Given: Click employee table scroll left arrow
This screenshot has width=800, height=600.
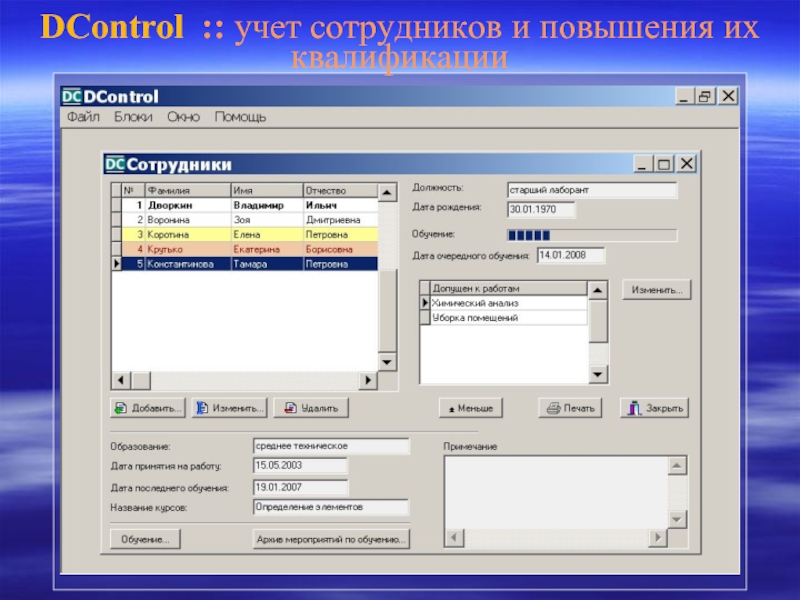Looking at the screenshot, I should tap(121, 380).
